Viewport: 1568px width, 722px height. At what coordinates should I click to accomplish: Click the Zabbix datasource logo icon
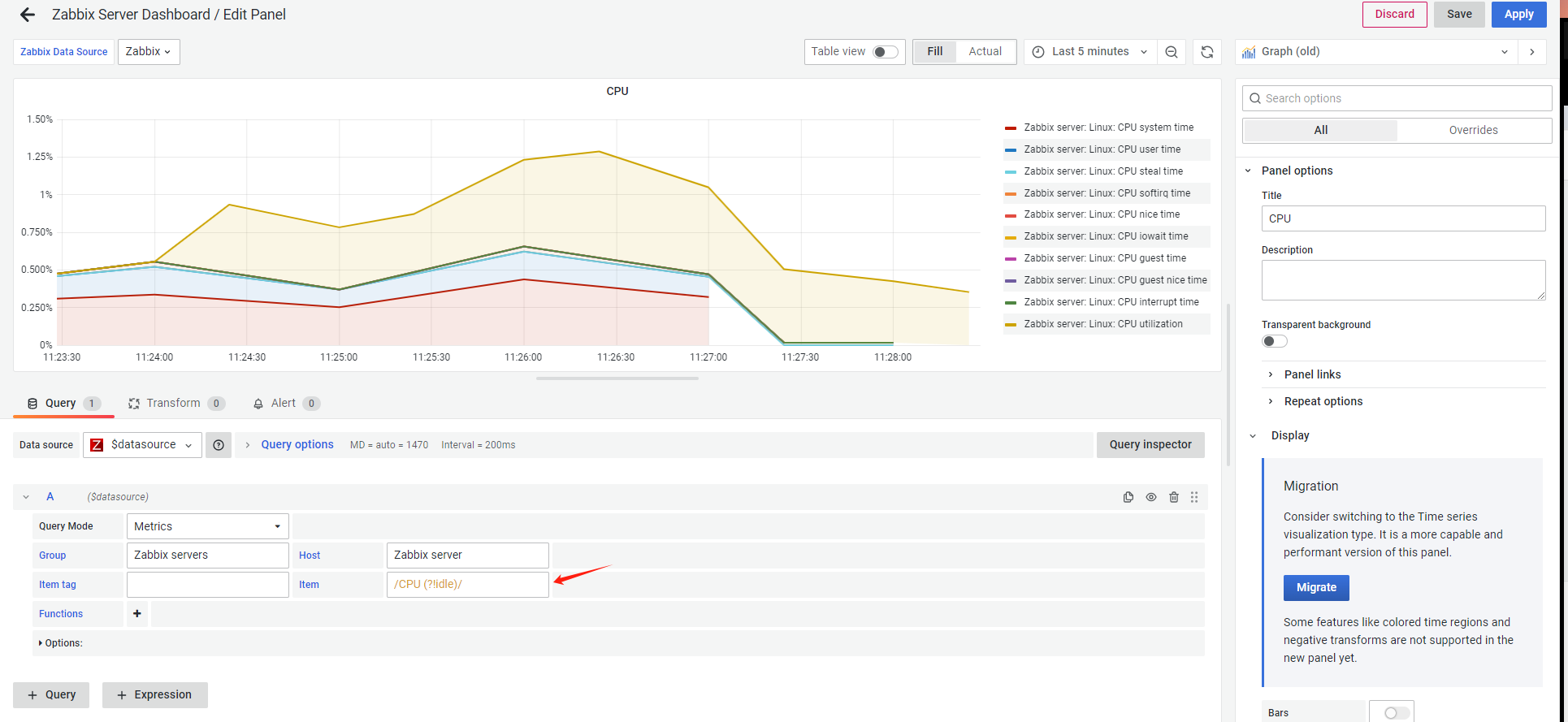coord(97,445)
